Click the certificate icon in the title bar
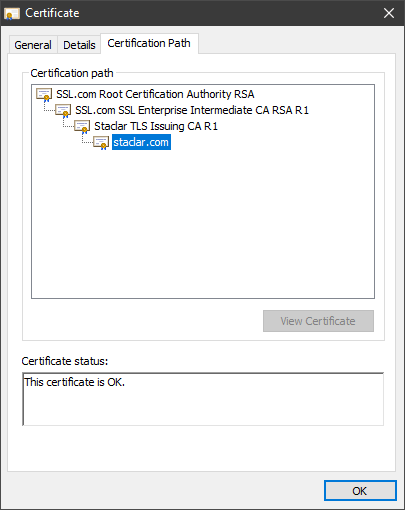 [x=12, y=14]
